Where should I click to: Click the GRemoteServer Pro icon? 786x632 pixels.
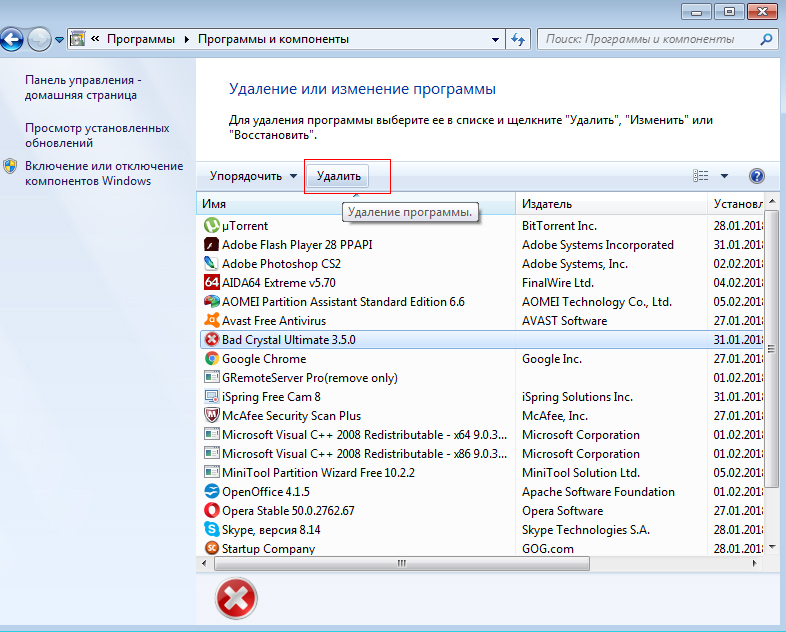[212, 377]
